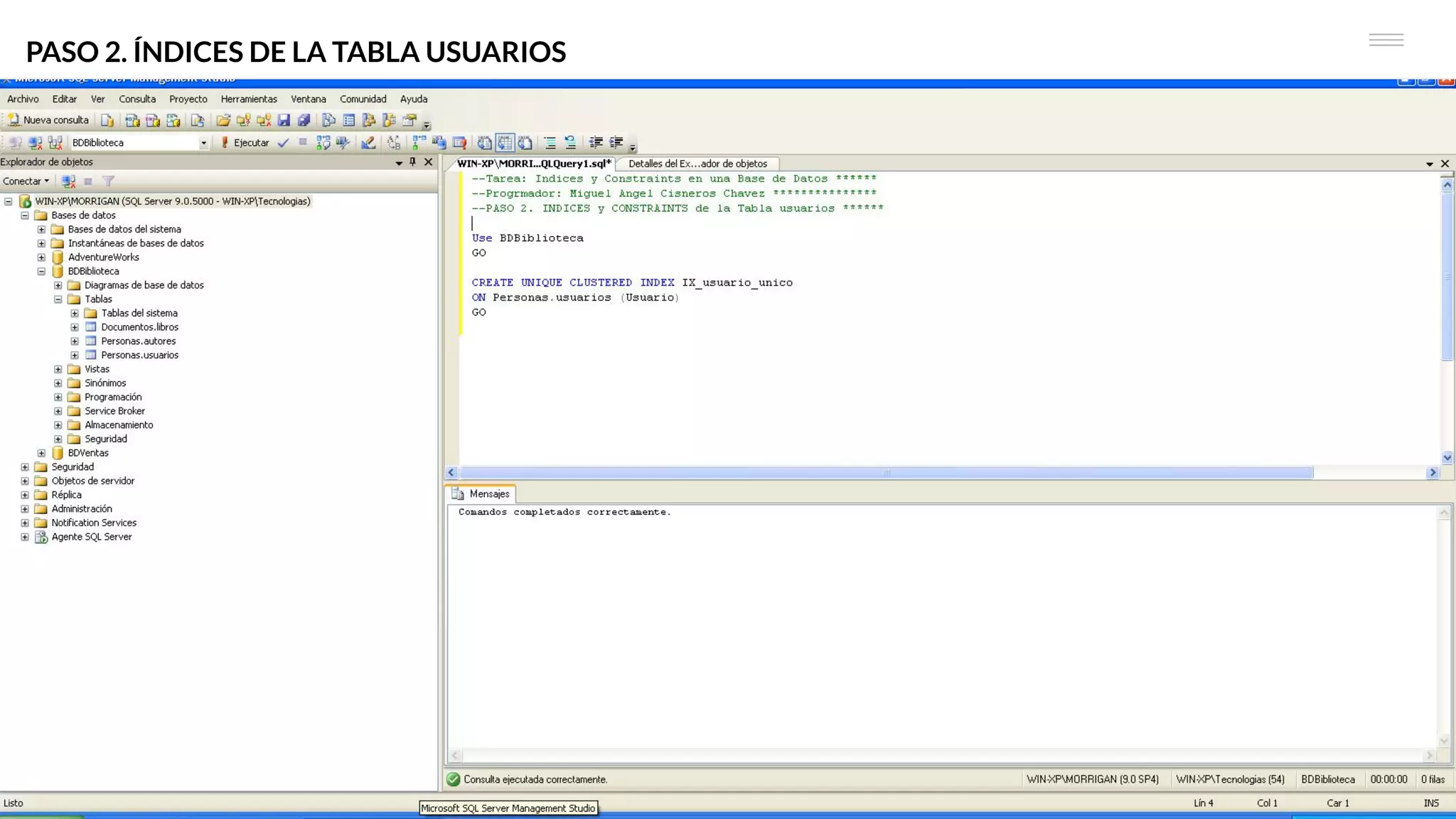Open the Properties window icon
Screen dimensions: 1456x819
pos(409,120)
